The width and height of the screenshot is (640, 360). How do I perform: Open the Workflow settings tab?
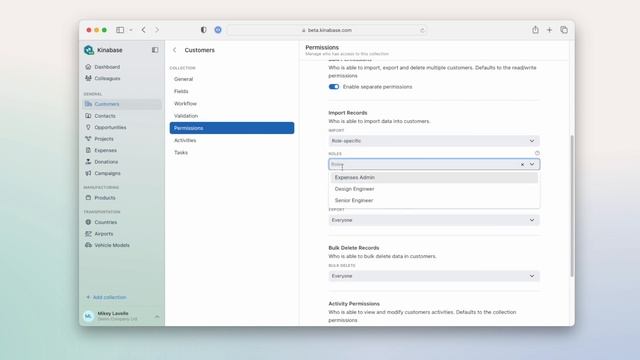pos(232,103)
